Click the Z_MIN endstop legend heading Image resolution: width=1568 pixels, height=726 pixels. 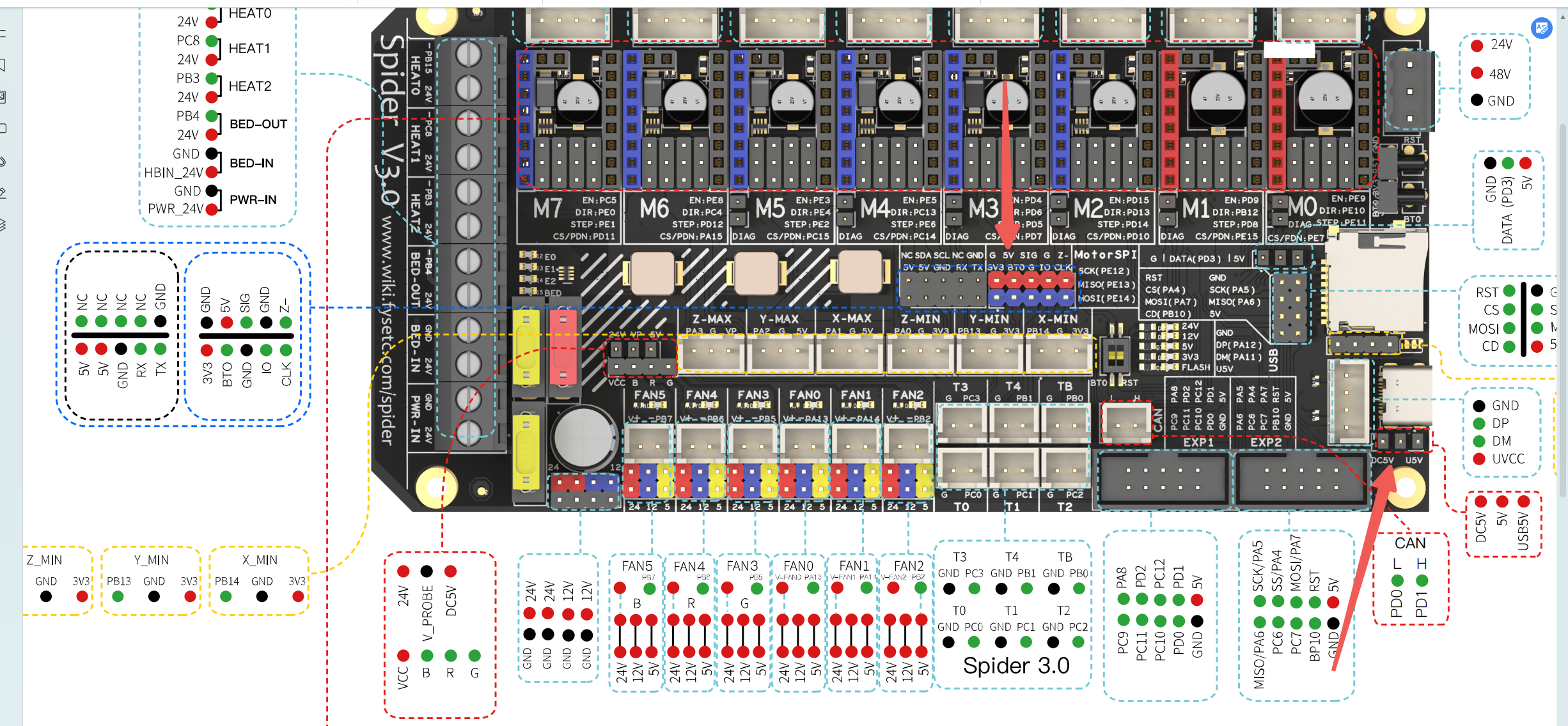[x=44, y=560]
